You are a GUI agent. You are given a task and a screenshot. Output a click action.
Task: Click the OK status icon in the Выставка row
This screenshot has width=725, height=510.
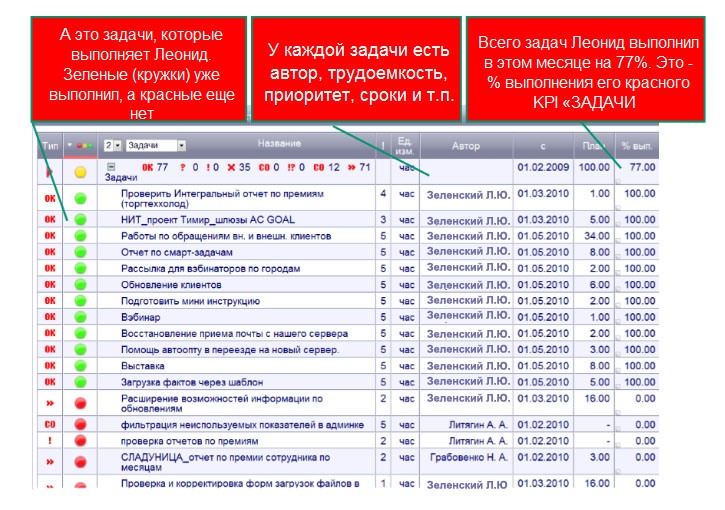(50, 366)
